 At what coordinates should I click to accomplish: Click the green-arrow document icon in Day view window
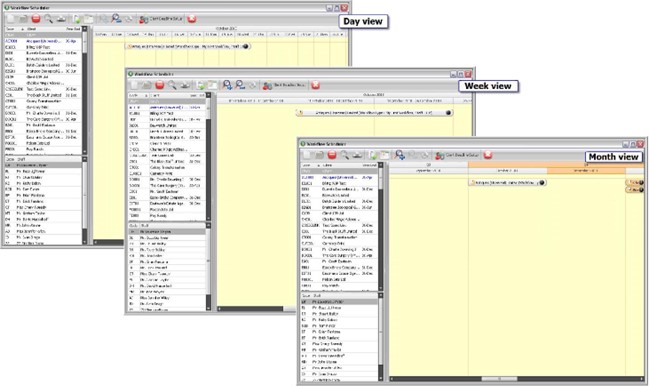click(x=77, y=19)
